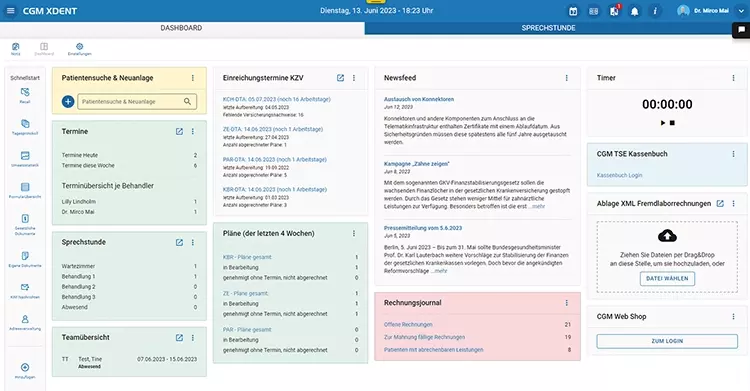Click 'Patienten mit abrechenbaren Leistungen' link

pyautogui.click(x=433, y=350)
